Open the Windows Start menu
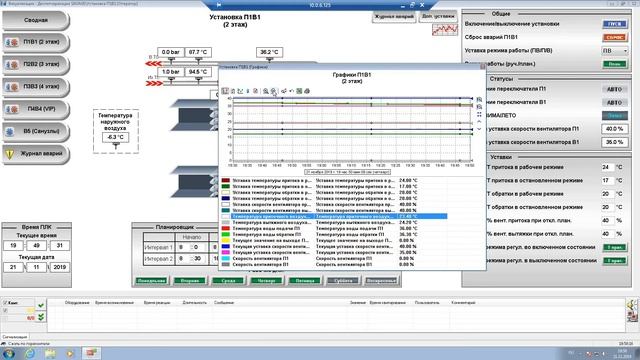This screenshot has height=360, width=640. point(8,353)
